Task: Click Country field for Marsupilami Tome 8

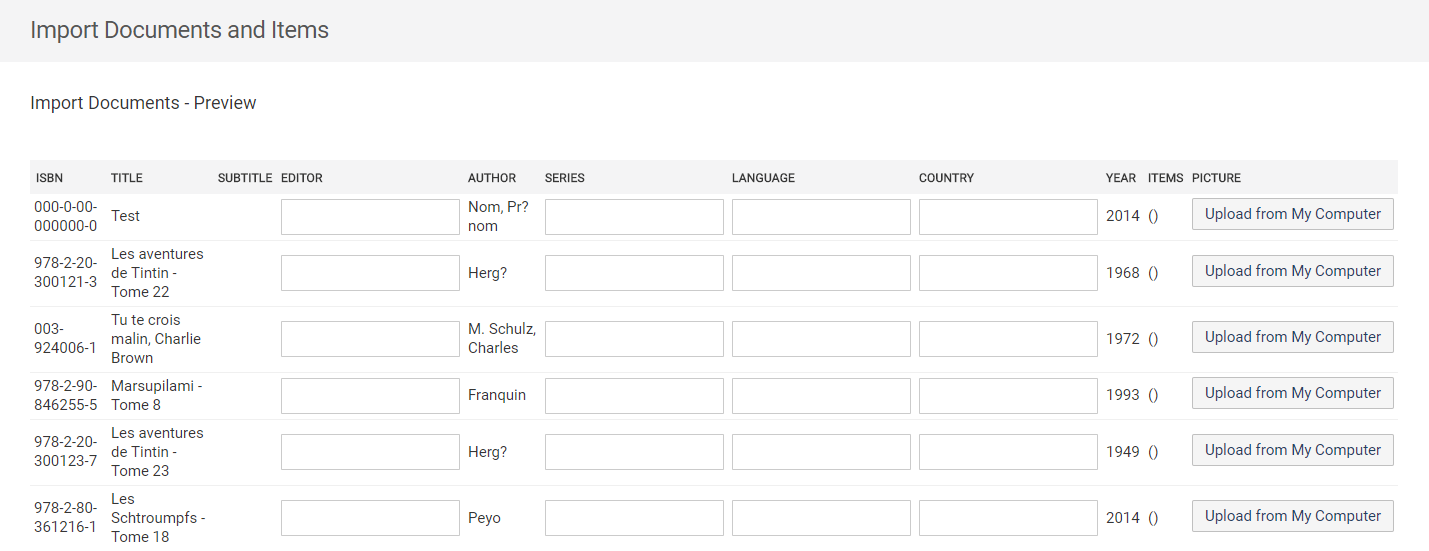Action: (1008, 396)
